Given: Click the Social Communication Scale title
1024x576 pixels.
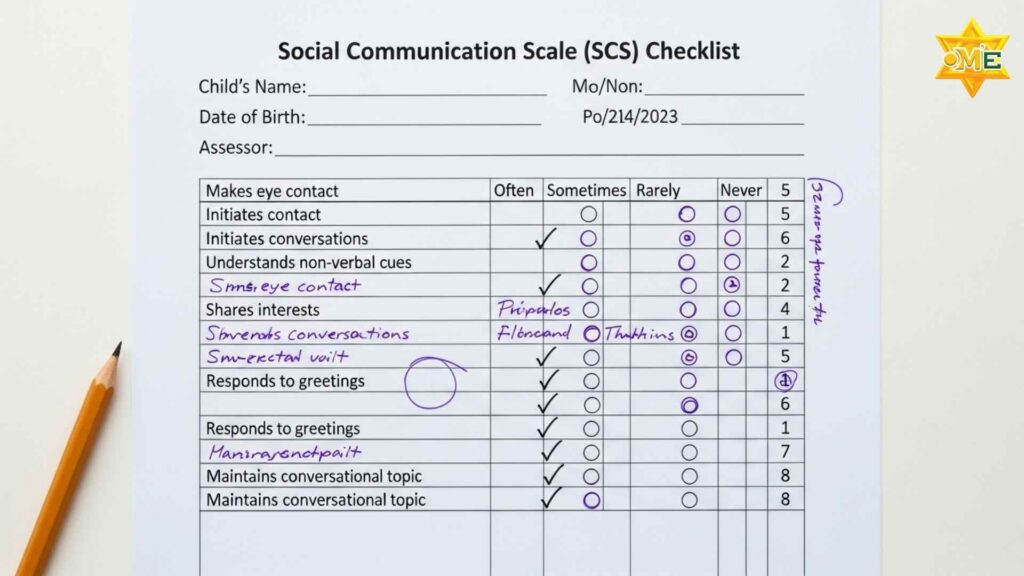Looking at the screenshot, I should [x=509, y=51].
